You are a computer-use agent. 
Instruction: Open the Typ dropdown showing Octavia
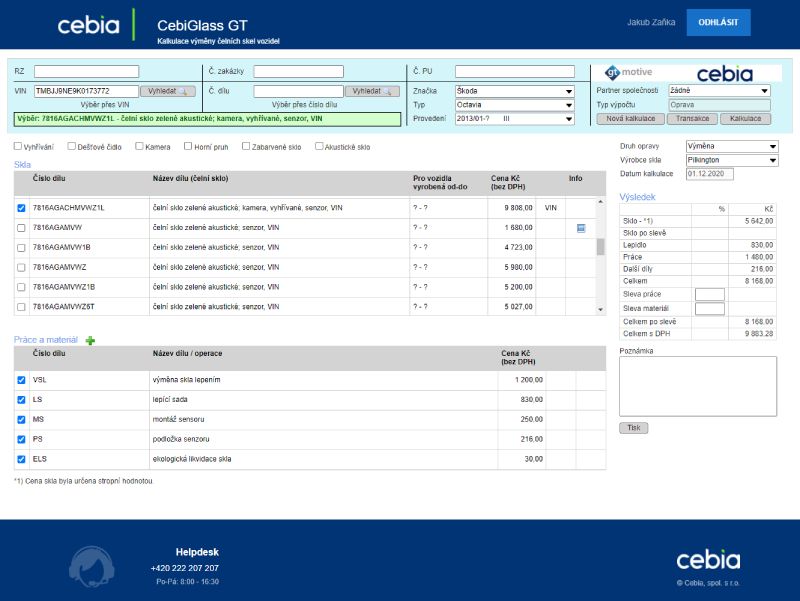(x=515, y=105)
